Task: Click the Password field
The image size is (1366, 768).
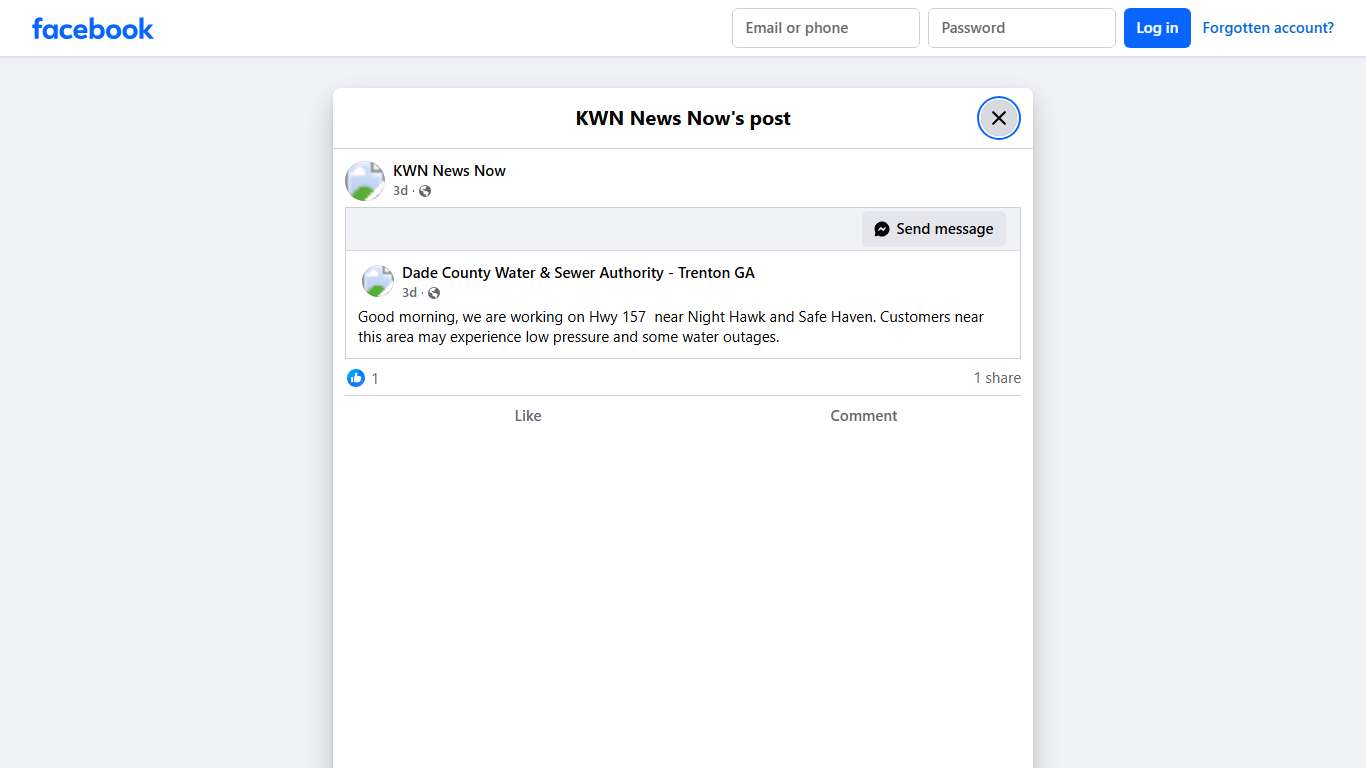Action: point(1021,27)
